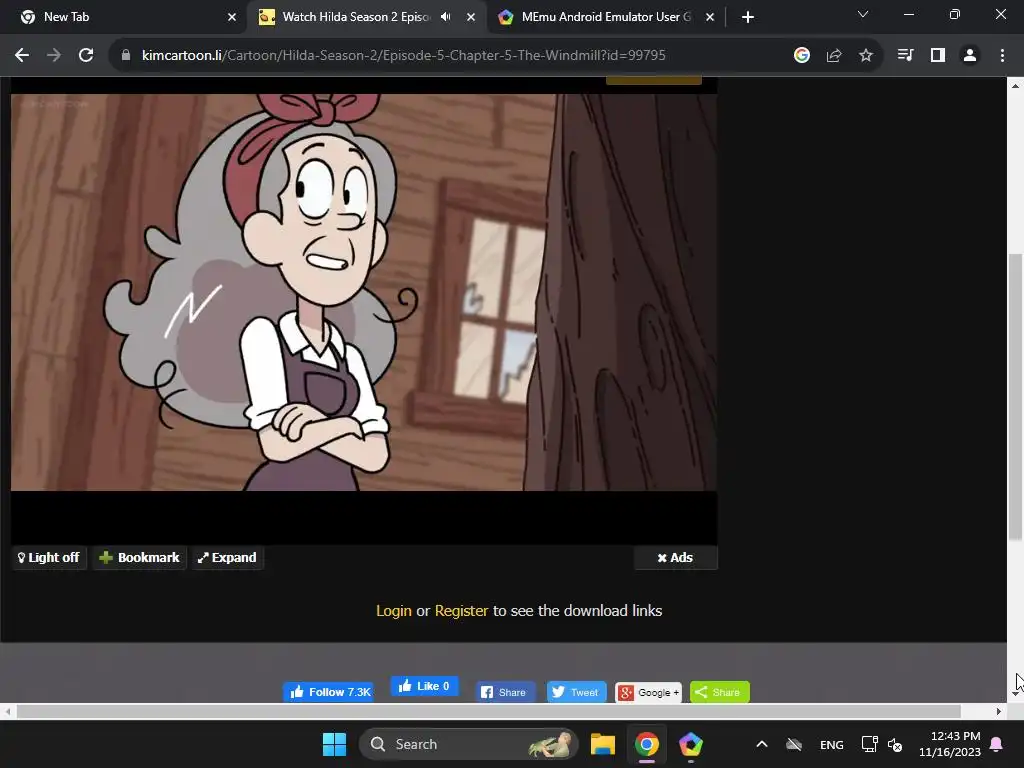
Task: Bookmark this episode
Action: coord(139,558)
